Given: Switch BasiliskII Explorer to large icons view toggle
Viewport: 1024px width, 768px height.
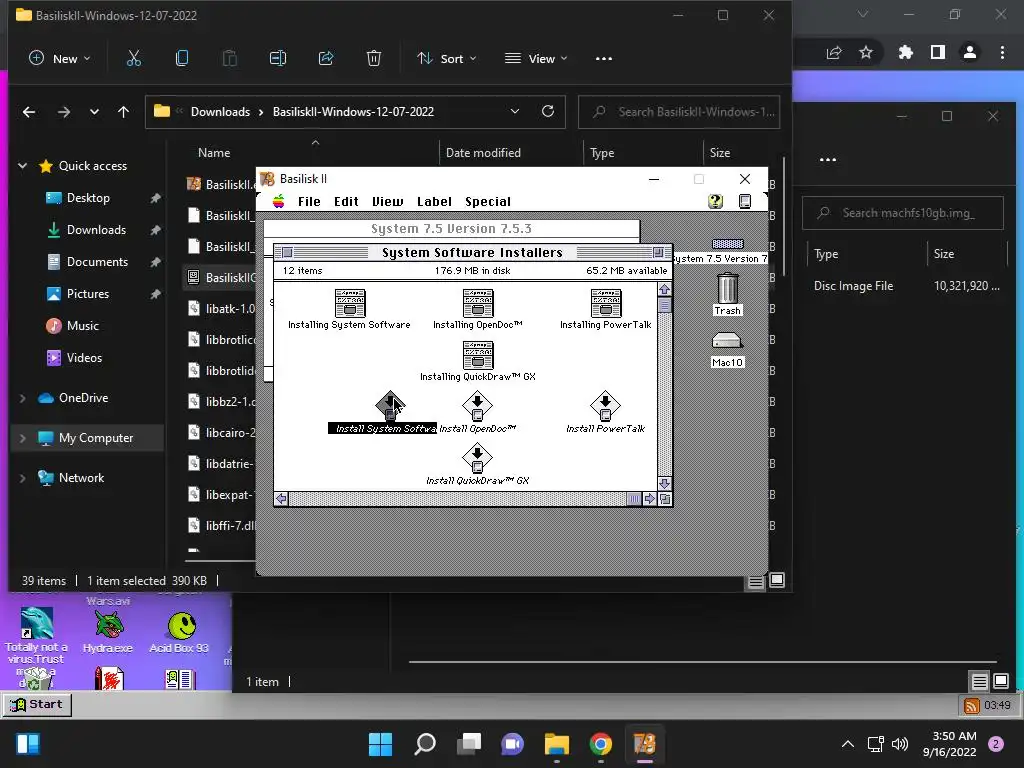Looking at the screenshot, I should (x=776, y=580).
